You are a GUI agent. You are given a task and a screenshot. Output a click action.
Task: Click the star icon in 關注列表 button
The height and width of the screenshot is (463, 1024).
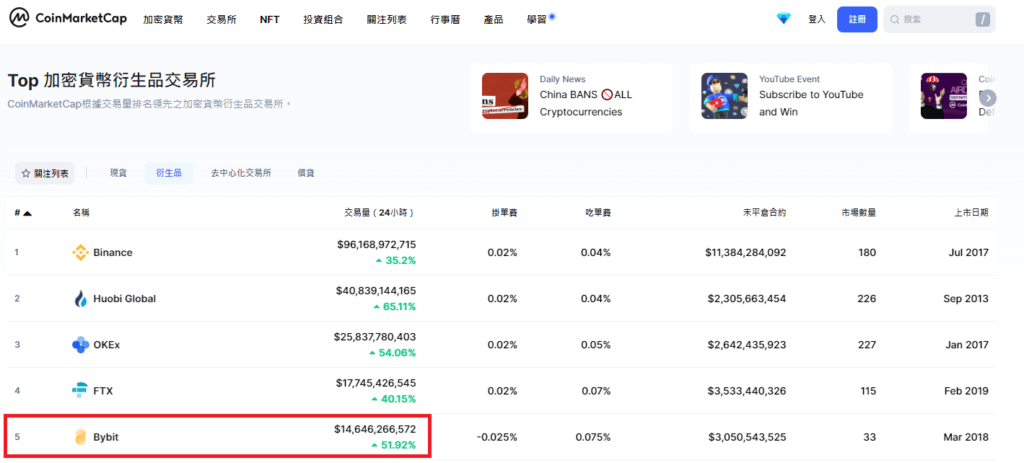[26, 174]
